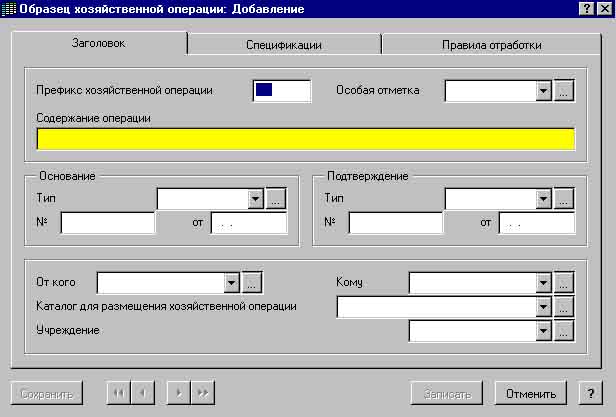Click the Основание № input field
Image resolution: width=616 pixels, height=417 pixels.
coord(108,223)
